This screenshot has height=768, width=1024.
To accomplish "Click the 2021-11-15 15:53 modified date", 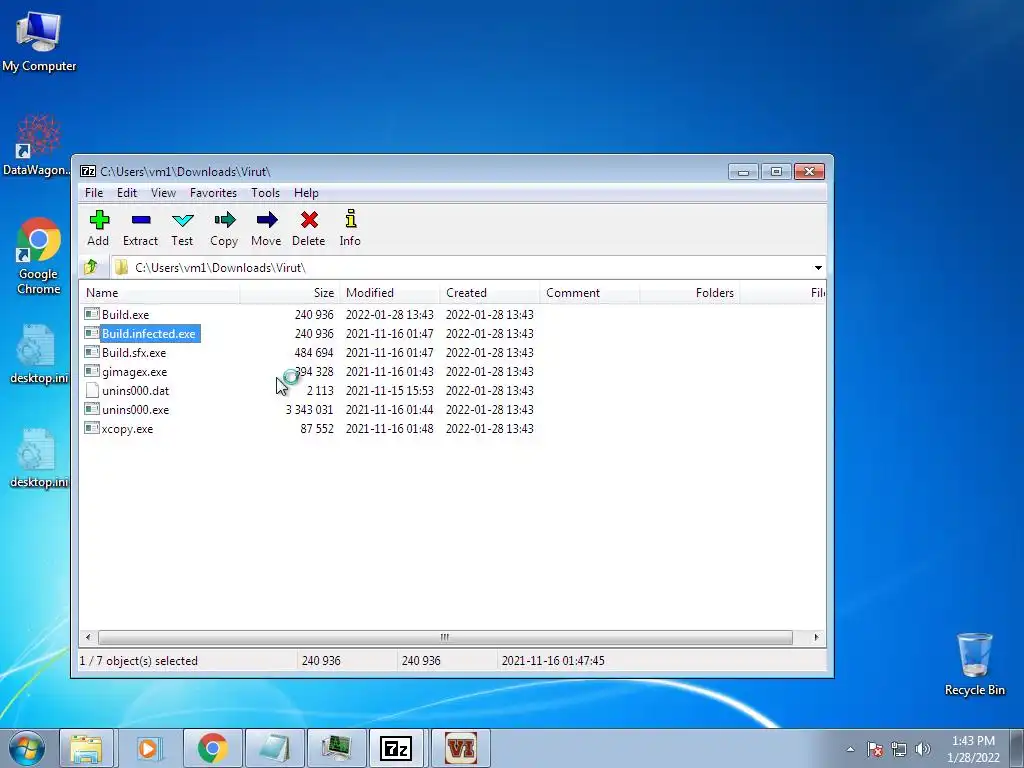I will click(390, 391).
